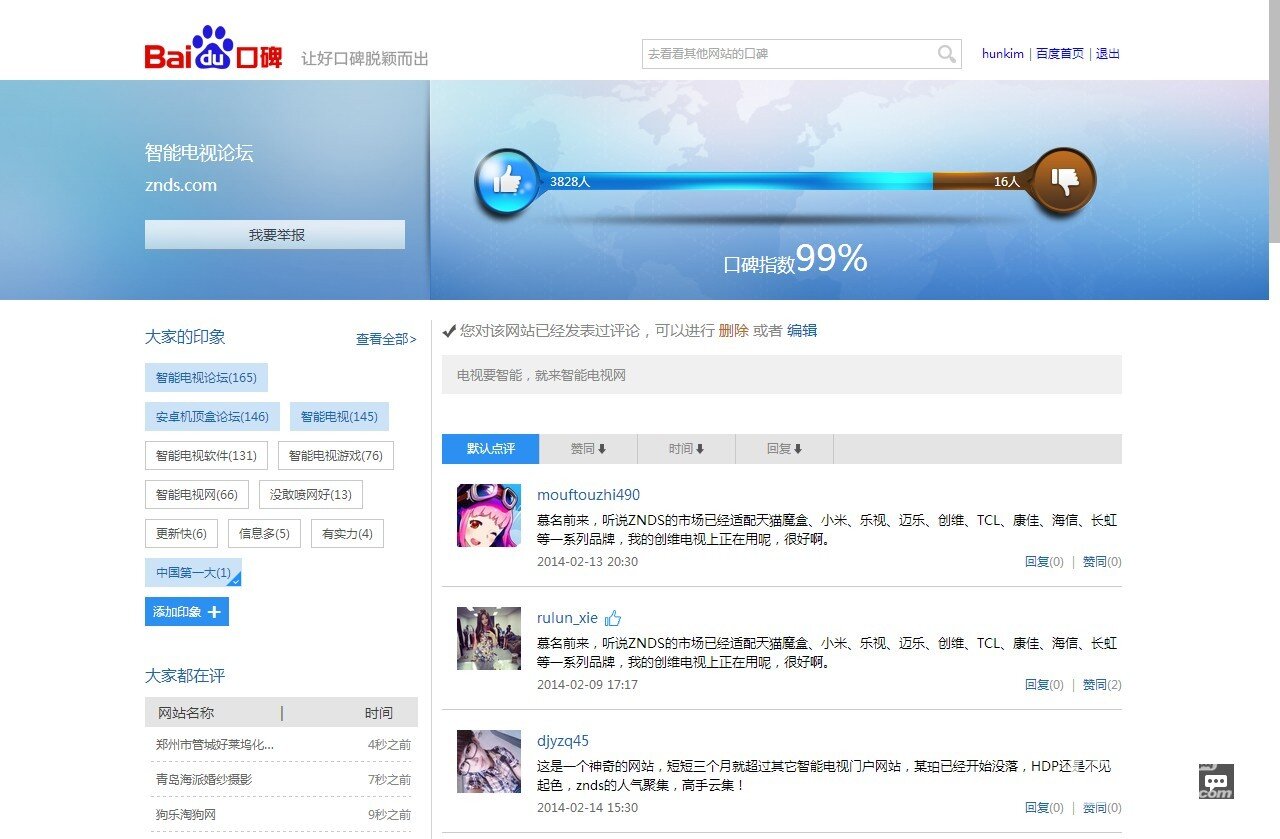Click 删除 to delete your review
1280x839 pixels.
point(733,331)
